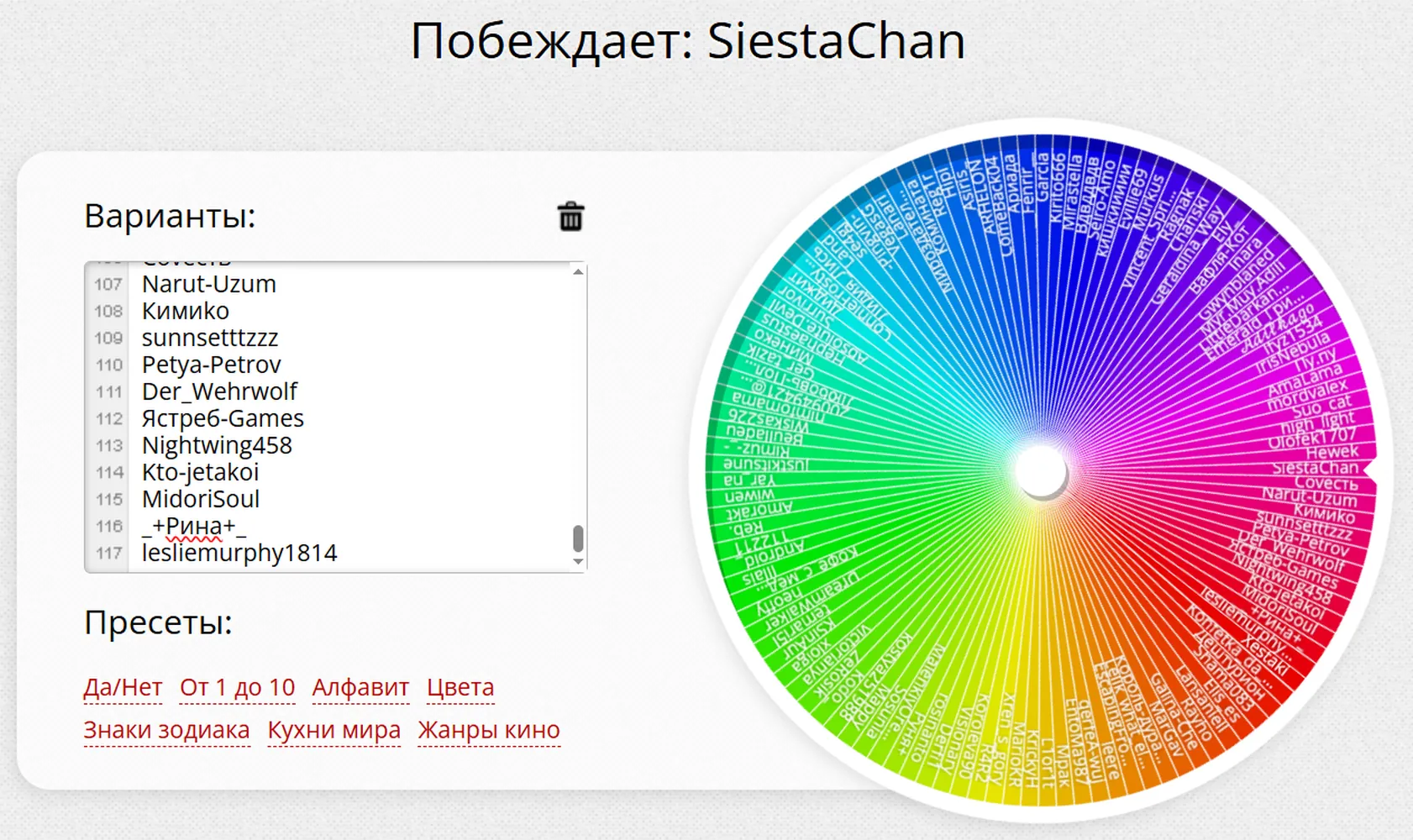This screenshot has height=840, width=1413.
Task: Choose the Жанры кино preset
Action: coord(489,730)
